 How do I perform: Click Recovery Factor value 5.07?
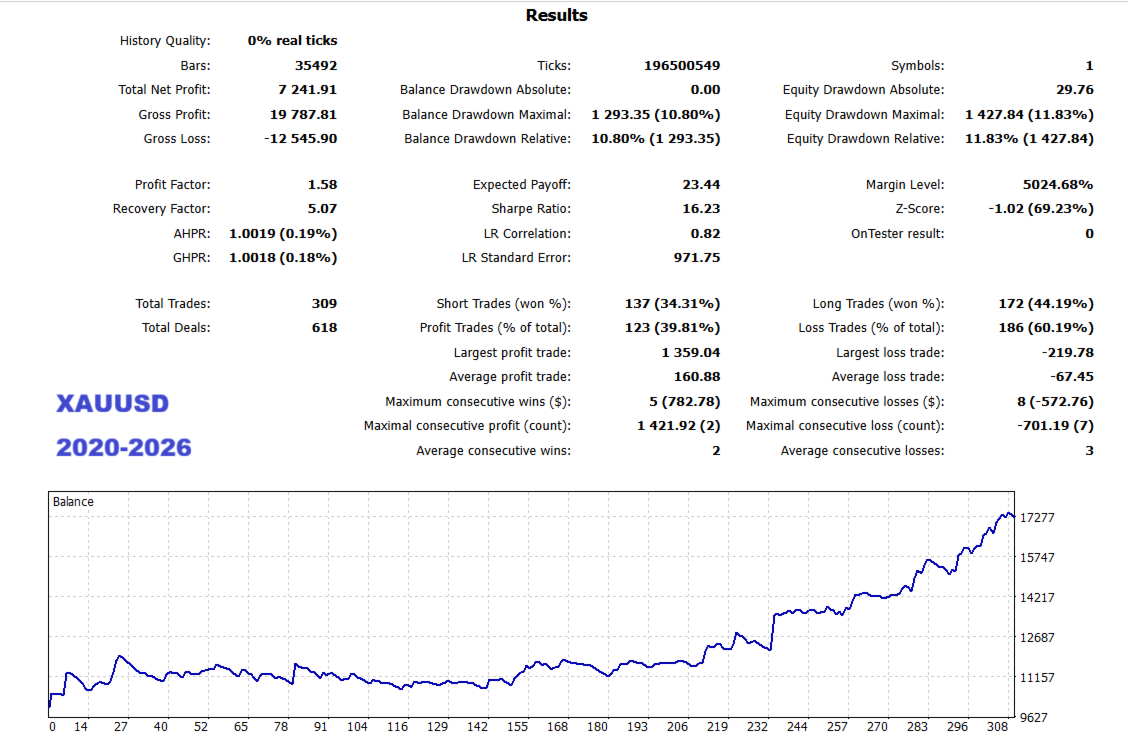[322, 209]
